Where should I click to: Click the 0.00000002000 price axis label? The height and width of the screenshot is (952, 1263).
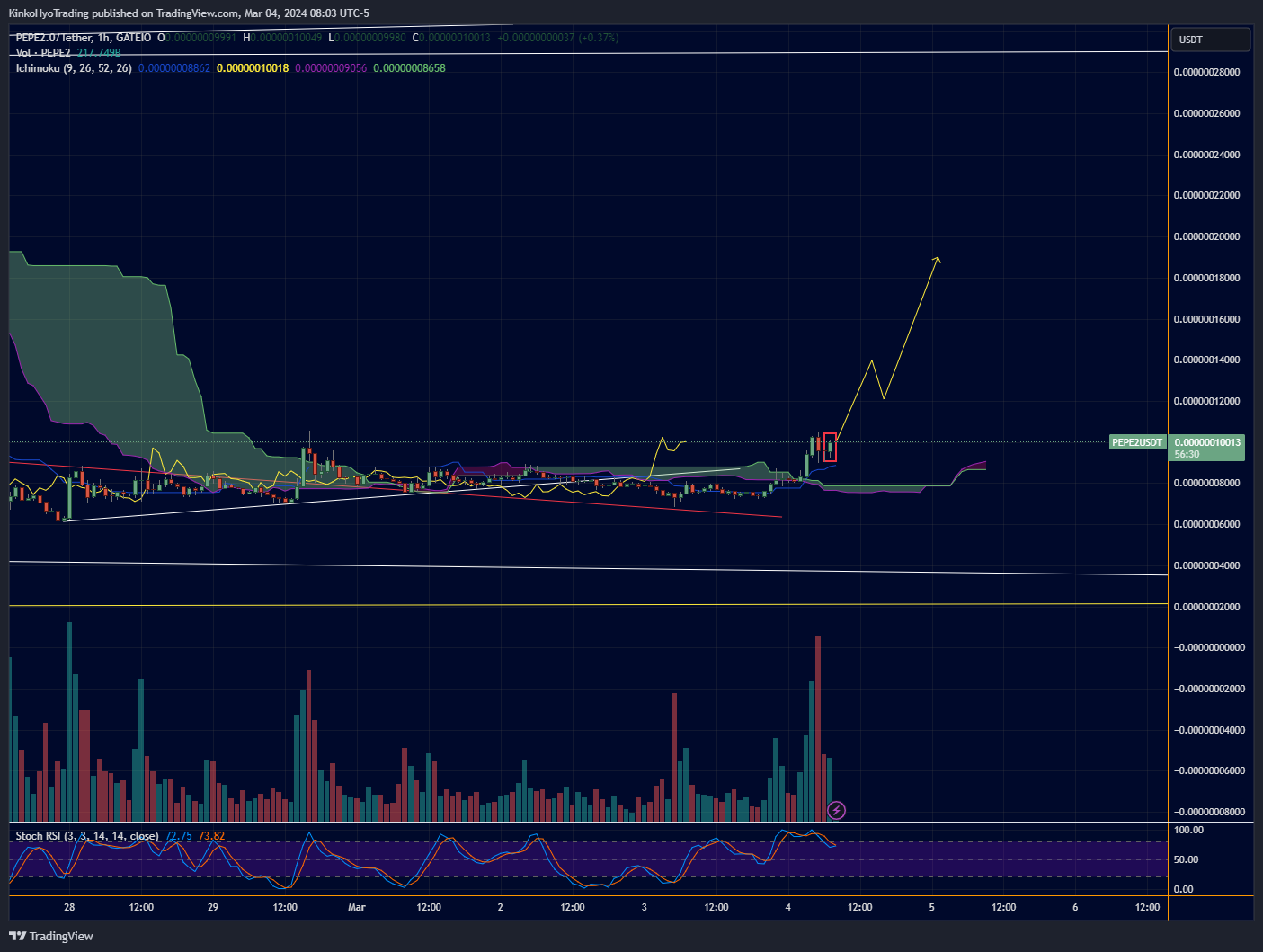point(1206,607)
